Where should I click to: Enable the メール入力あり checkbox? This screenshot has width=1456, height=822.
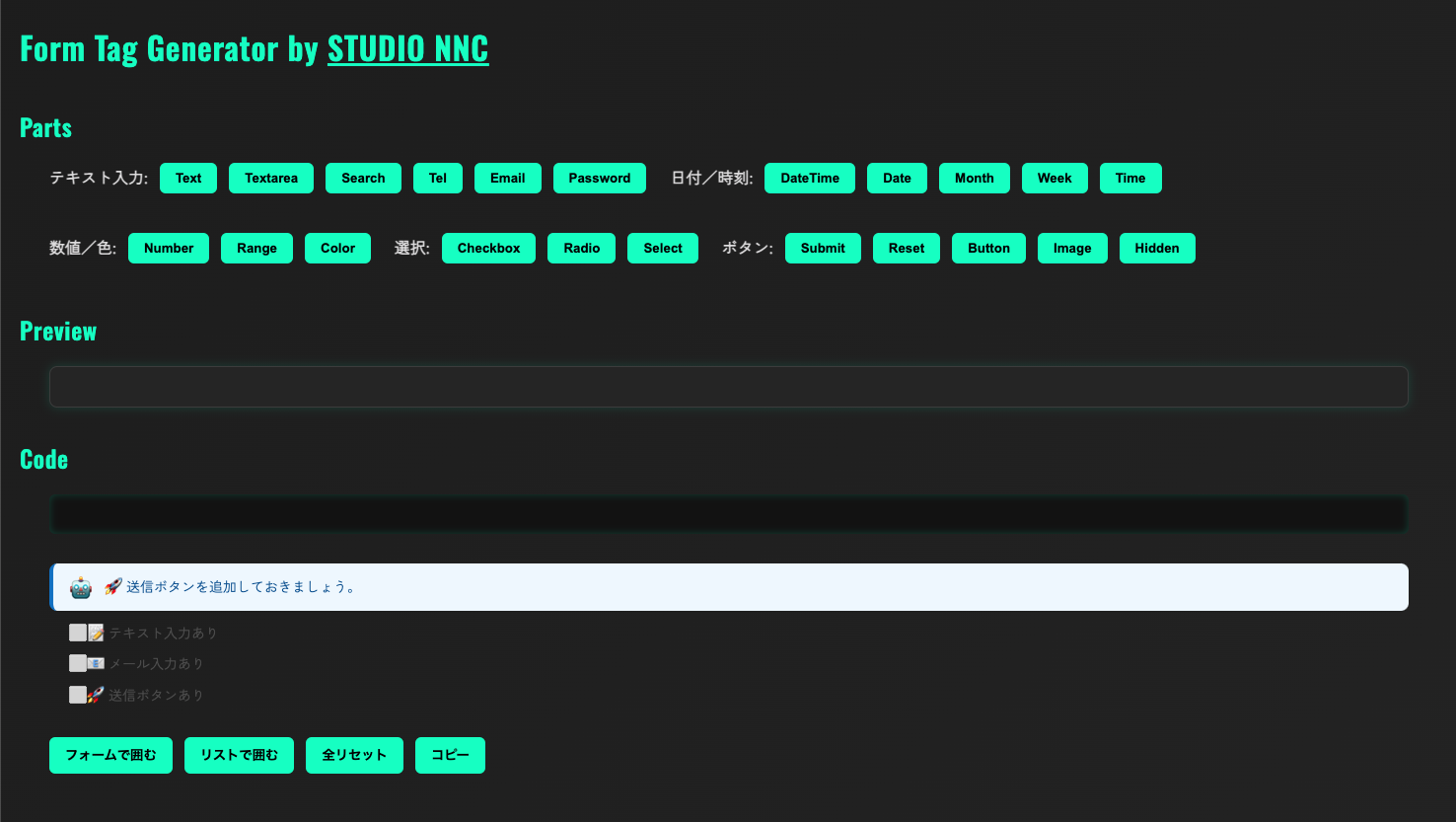coord(78,662)
